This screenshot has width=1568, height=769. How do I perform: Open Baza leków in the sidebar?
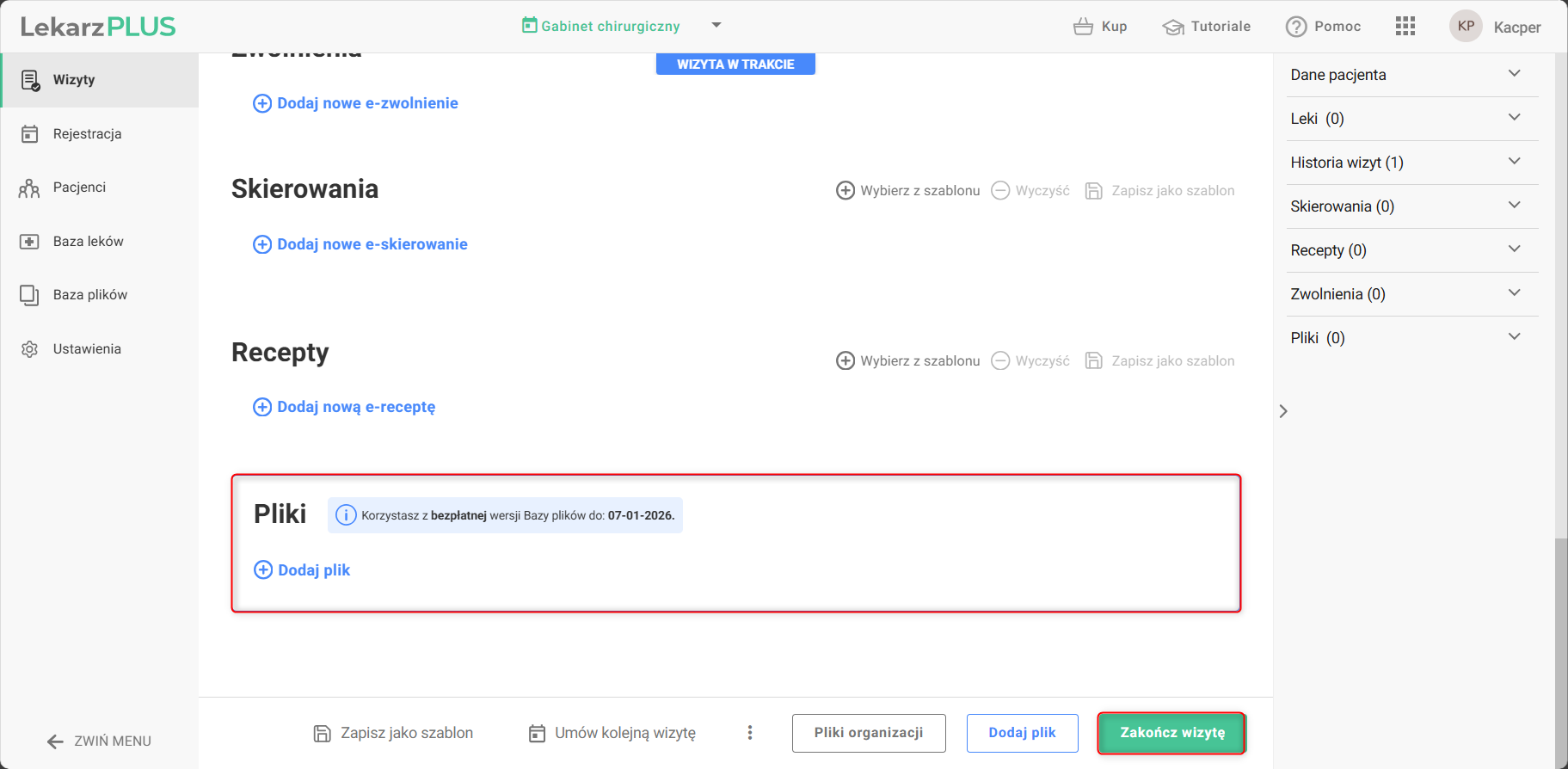88,242
